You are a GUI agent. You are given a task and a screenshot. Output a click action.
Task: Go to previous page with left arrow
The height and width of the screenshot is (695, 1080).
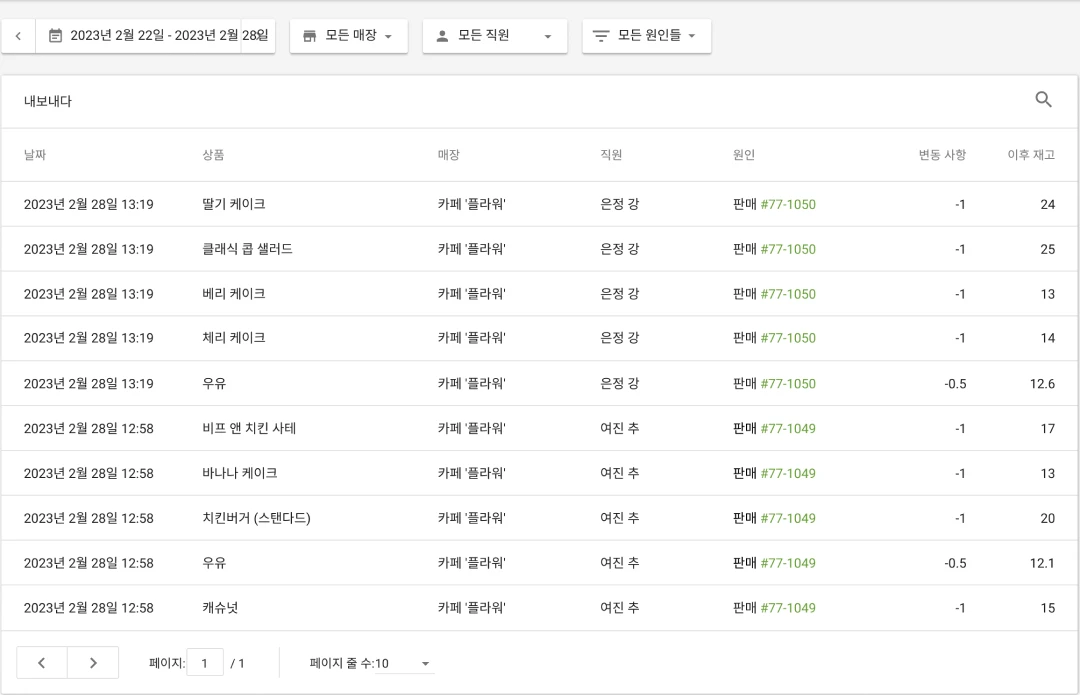tap(41, 662)
